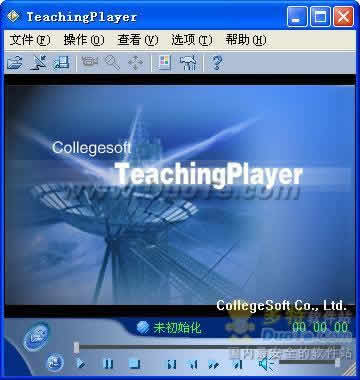Mute audio with the speaker icon
Screen dimensions: 360x380
click(265, 363)
